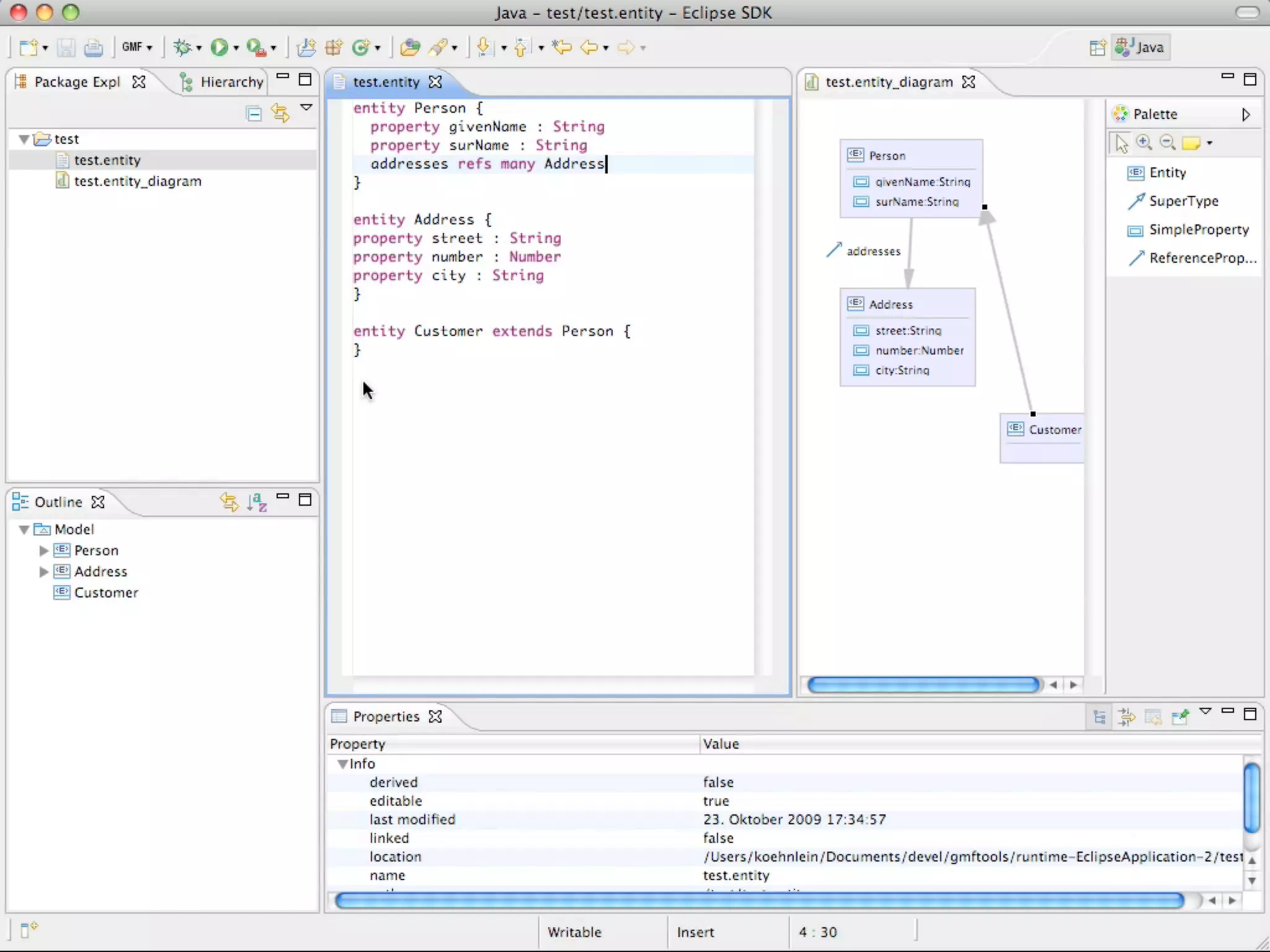
Task: Click the Debug bug toolbar icon
Action: click(182, 47)
